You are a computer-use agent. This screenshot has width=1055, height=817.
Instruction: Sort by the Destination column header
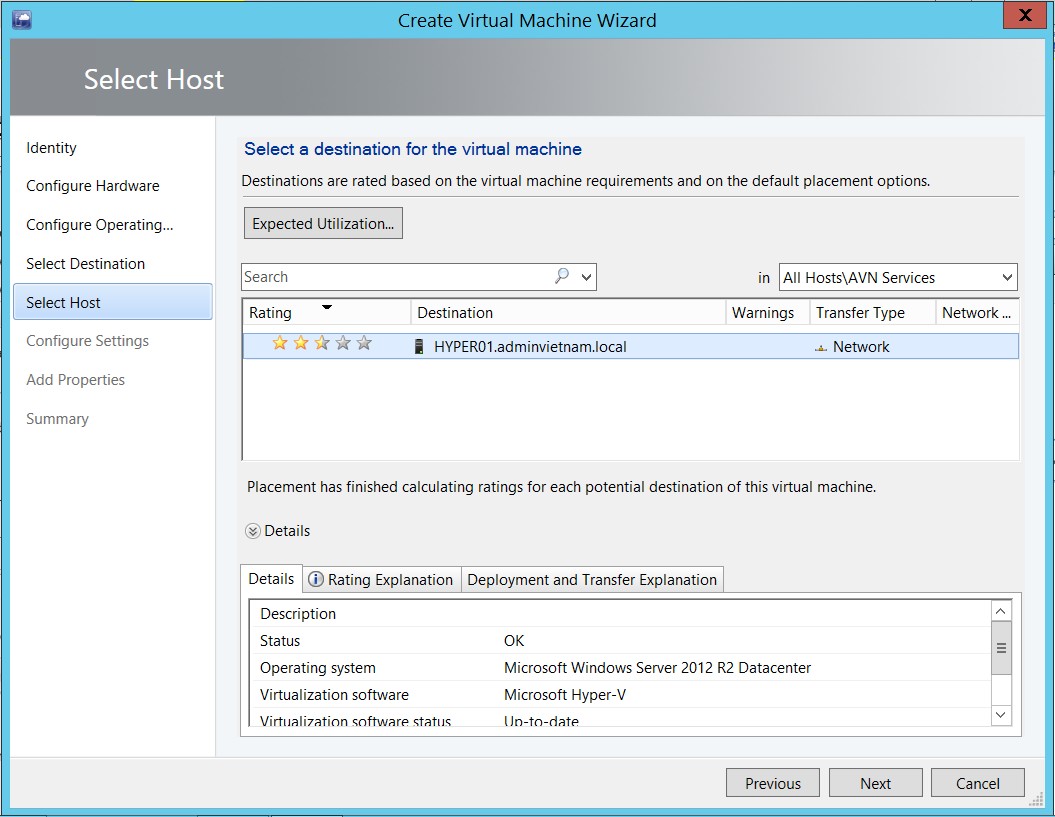click(568, 312)
